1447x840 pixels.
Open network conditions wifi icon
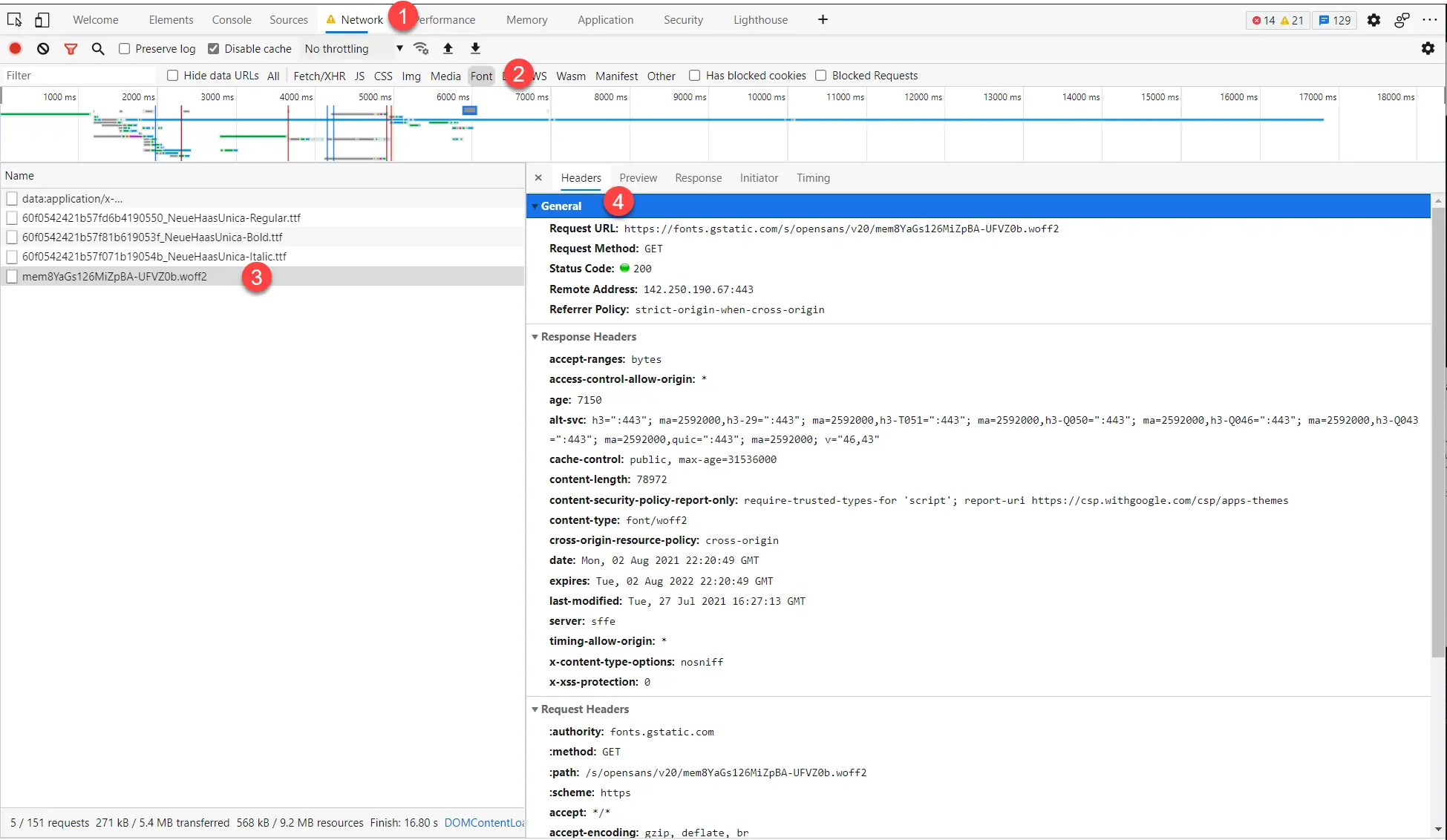click(x=421, y=49)
